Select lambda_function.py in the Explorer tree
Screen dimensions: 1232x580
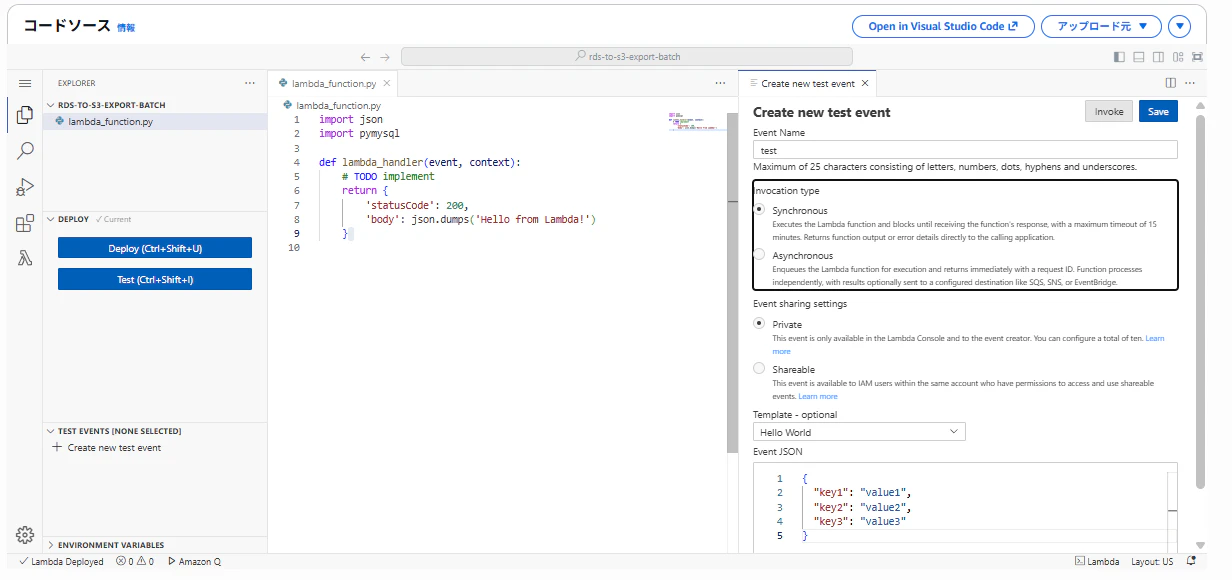pyautogui.click(x=155, y=122)
